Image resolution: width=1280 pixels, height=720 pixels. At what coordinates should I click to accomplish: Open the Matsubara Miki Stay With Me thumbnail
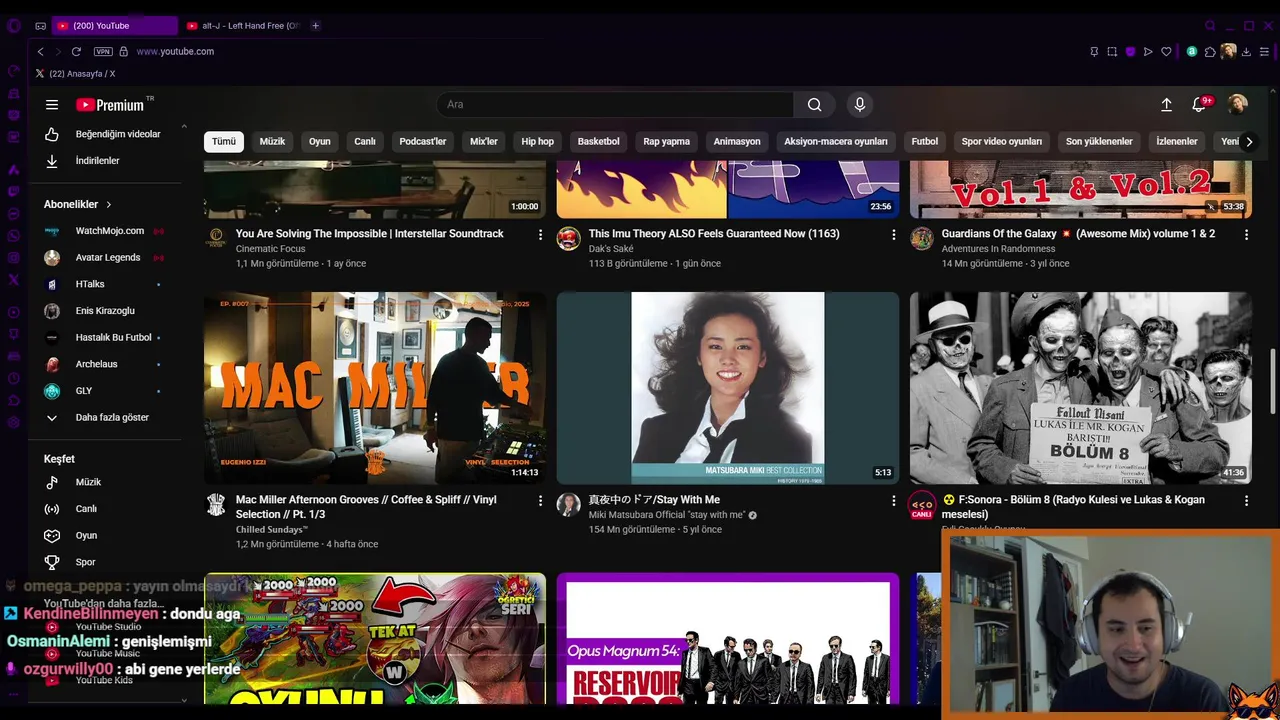pyautogui.click(x=728, y=388)
